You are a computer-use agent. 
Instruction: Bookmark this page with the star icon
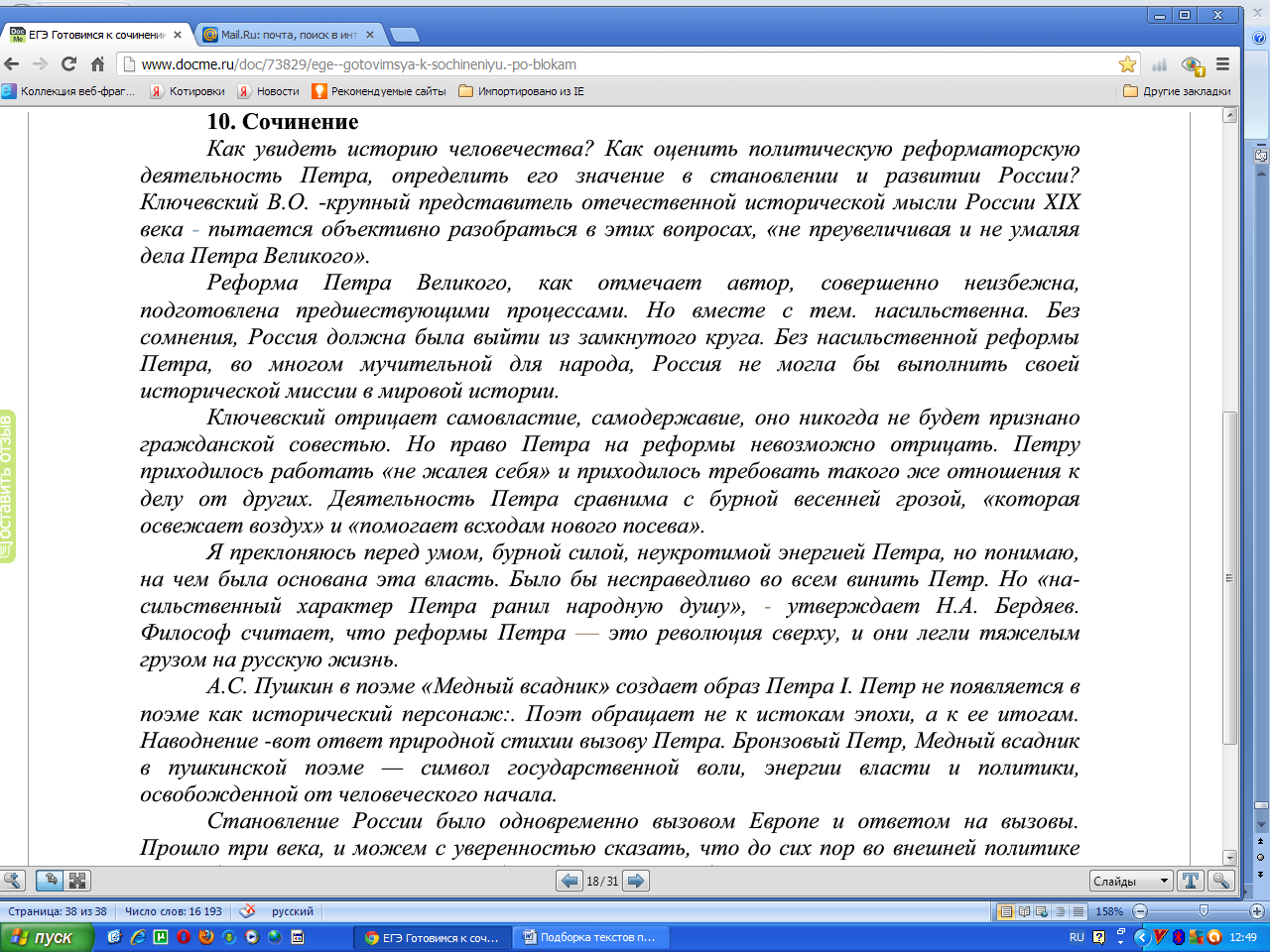click(x=1127, y=64)
